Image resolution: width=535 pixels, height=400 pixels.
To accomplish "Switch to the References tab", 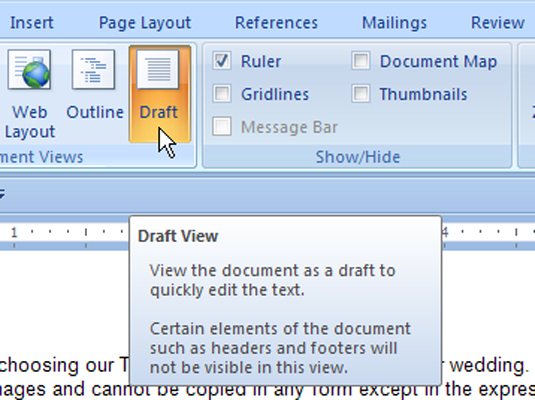I will coord(276,23).
